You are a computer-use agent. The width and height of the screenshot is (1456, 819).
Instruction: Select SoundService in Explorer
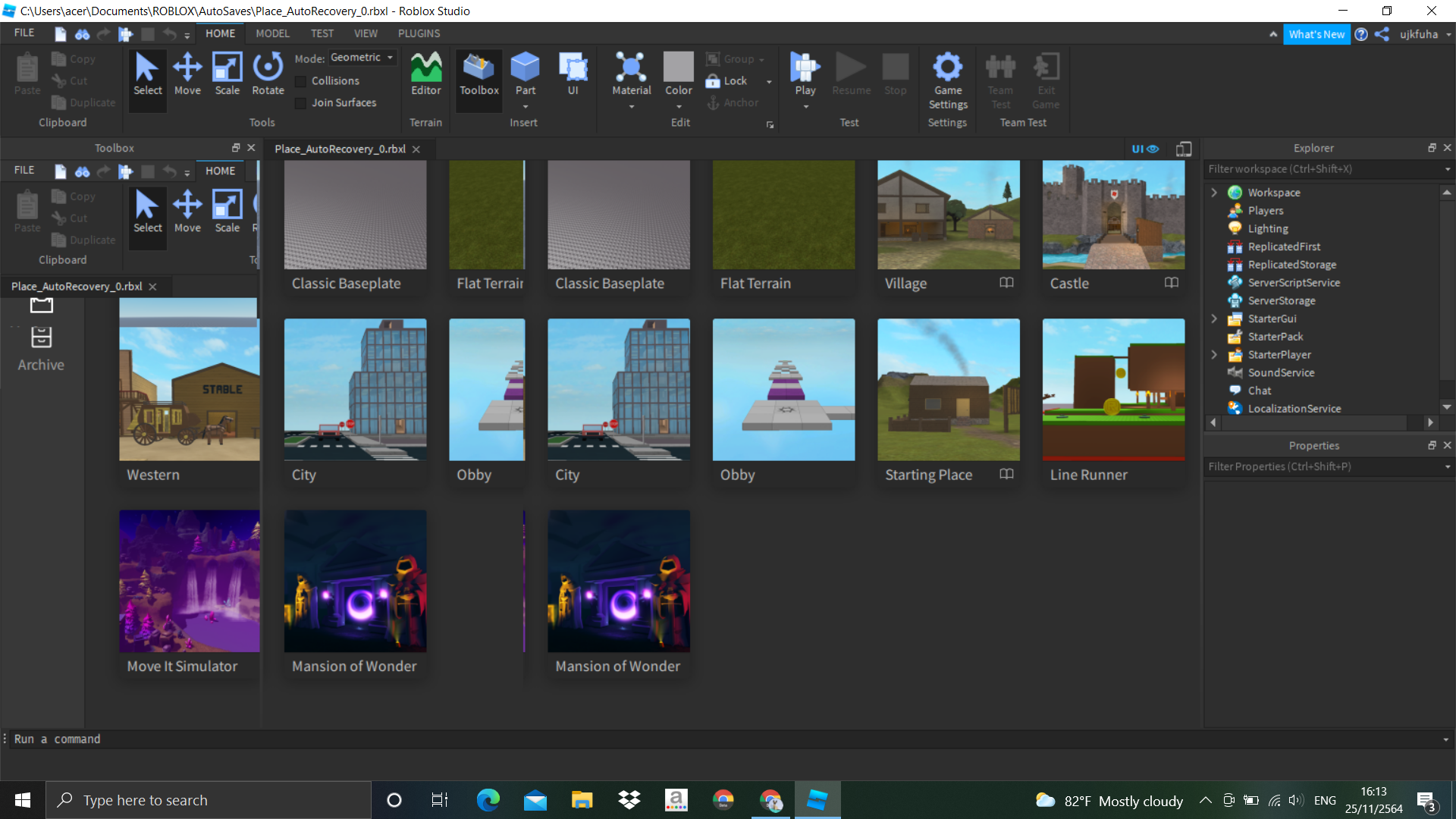[1281, 372]
